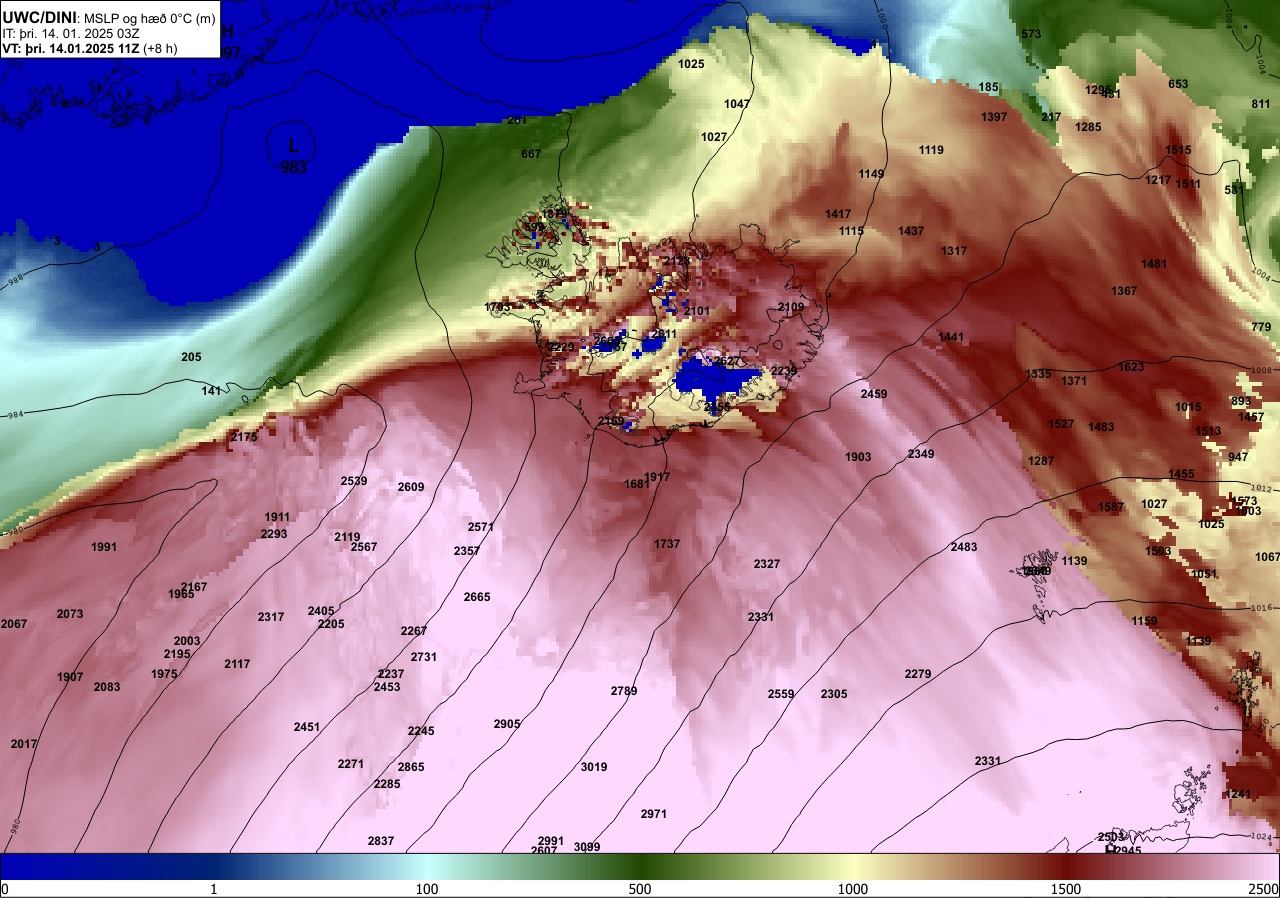1280x898 pixels.
Task: Click the 1367 height value
Action: tap(1124, 291)
